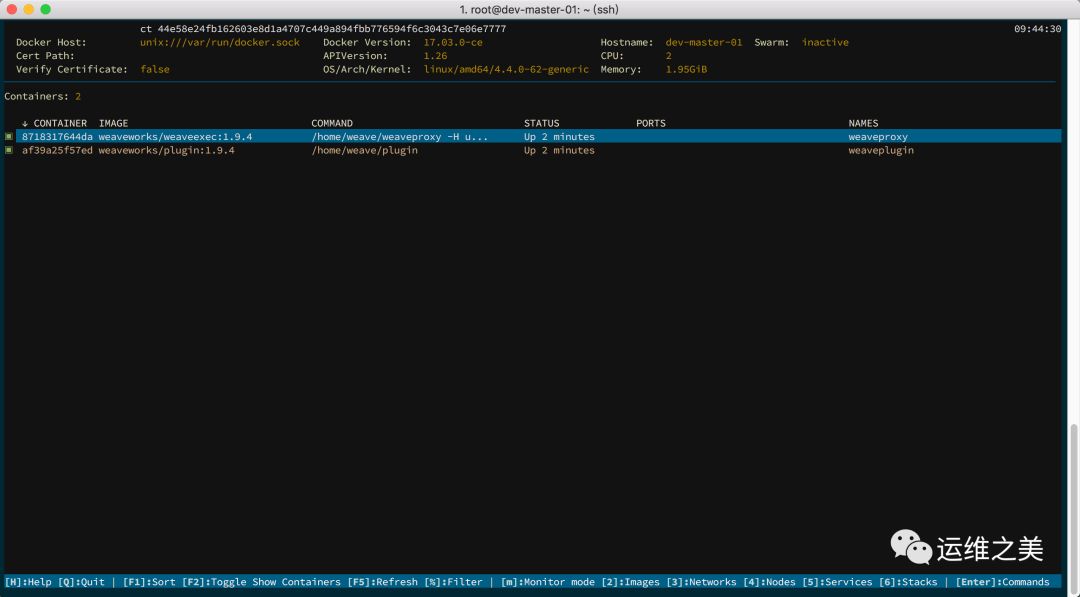Click the Up 2 minutes status of weaveproxy
1080x597 pixels.
pyautogui.click(x=559, y=136)
